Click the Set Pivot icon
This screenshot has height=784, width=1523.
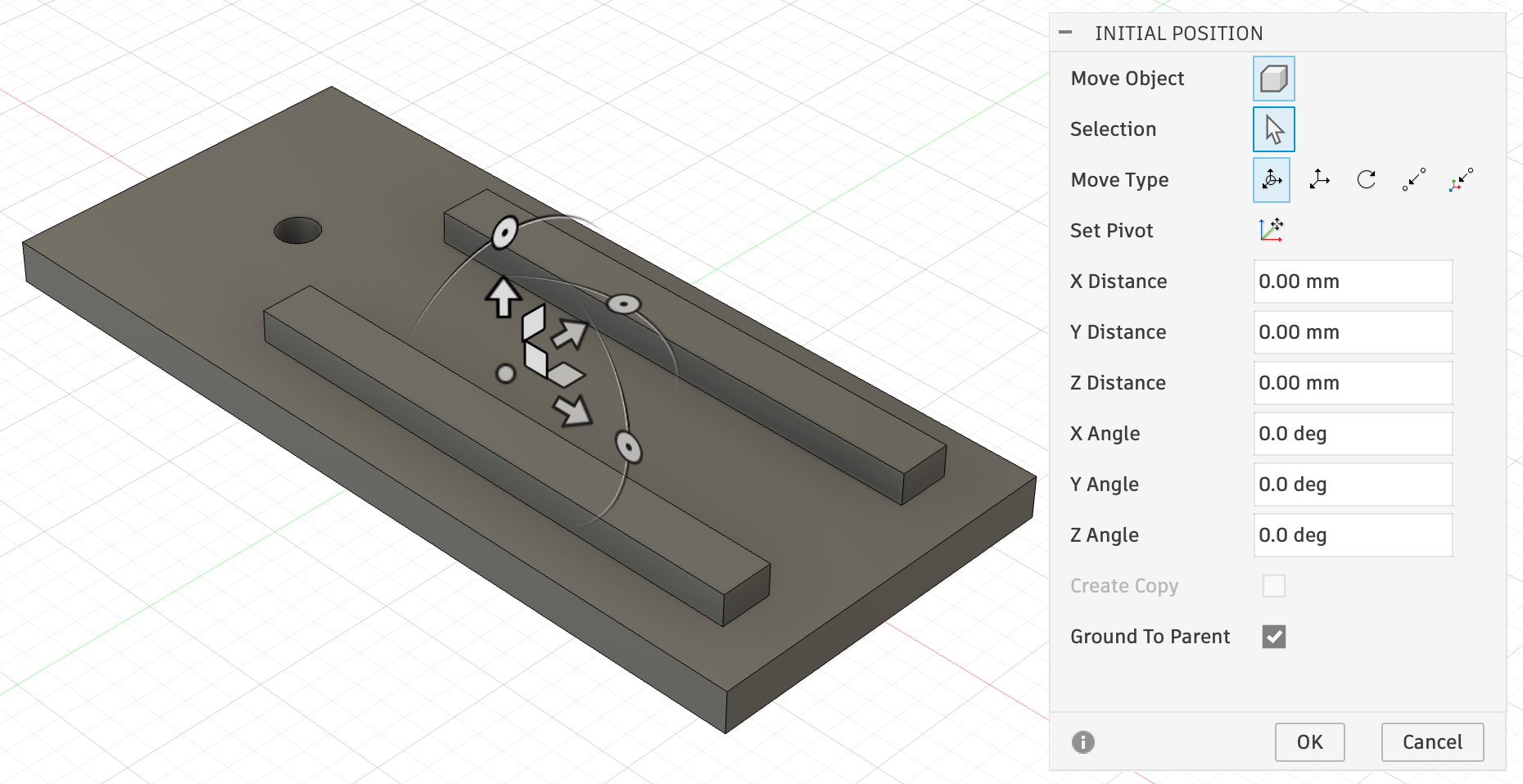(1272, 230)
